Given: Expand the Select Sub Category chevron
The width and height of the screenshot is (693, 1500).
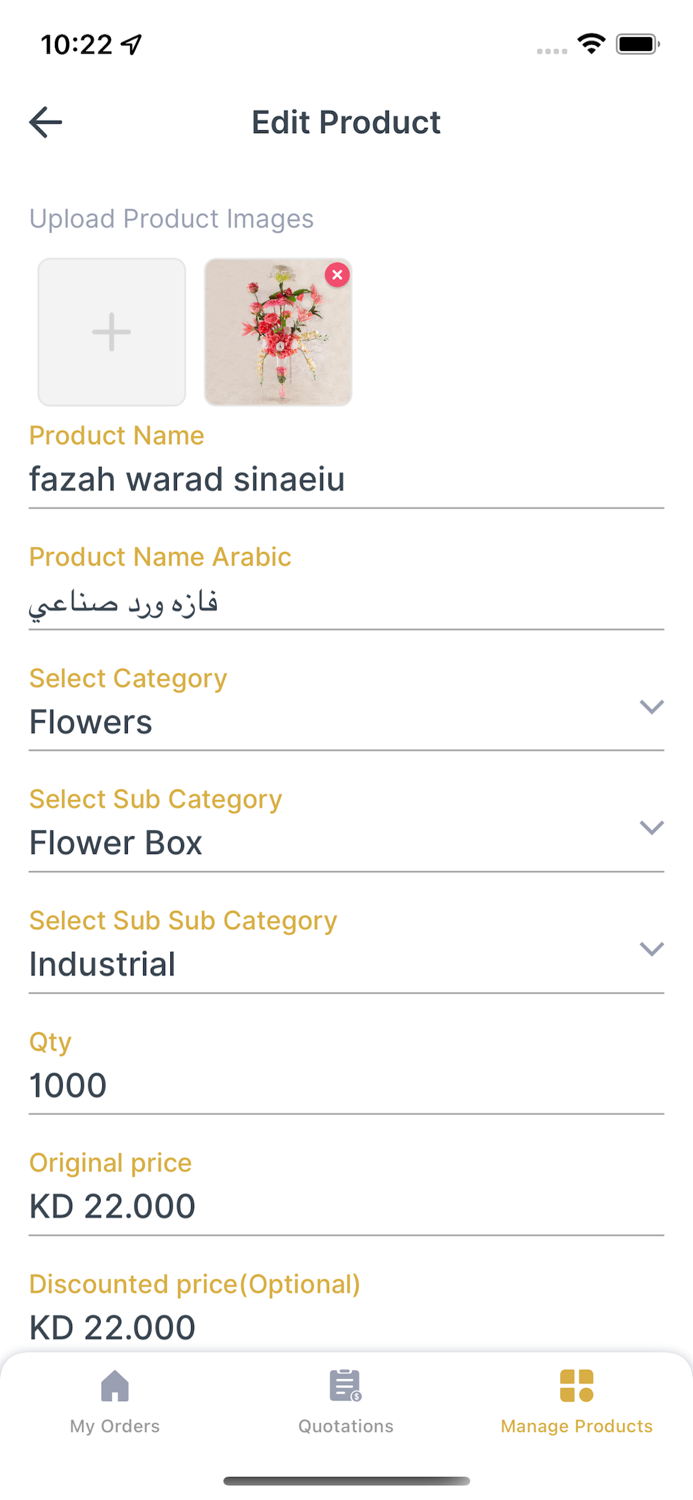Looking at the screenshot, I should pos(651,828).
